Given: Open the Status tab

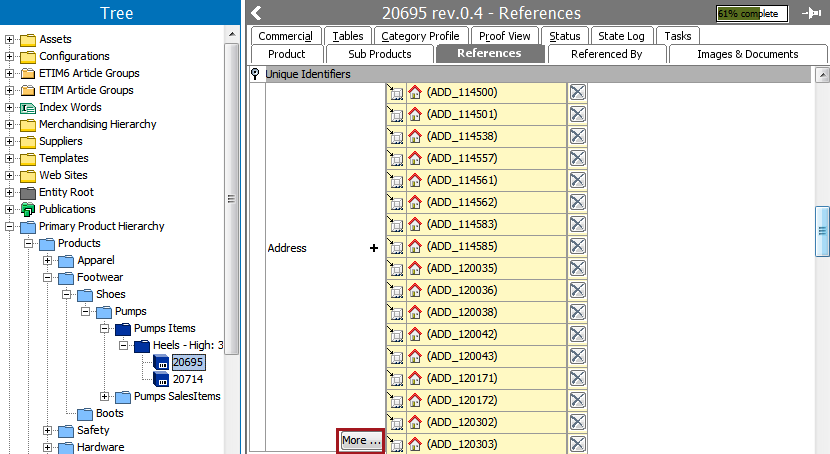Looking at the screenshot, I should pyautogui.click(x=565, y=36).
